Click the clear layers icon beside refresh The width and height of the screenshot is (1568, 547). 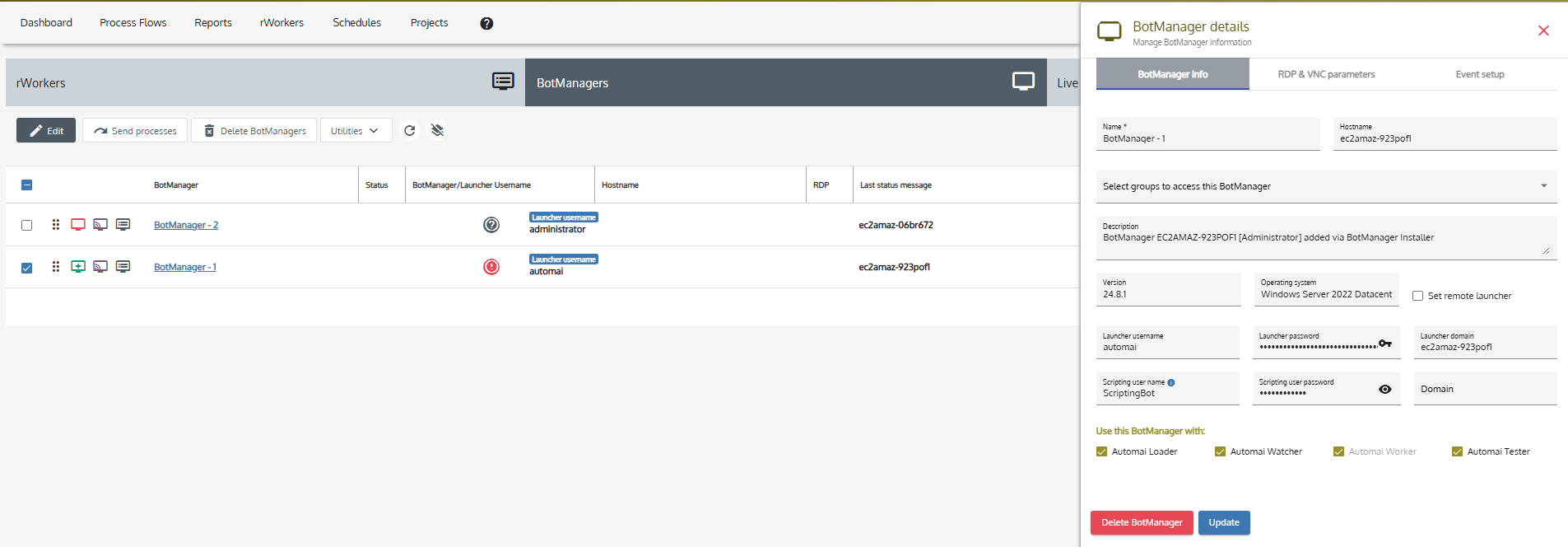[437, 130]
